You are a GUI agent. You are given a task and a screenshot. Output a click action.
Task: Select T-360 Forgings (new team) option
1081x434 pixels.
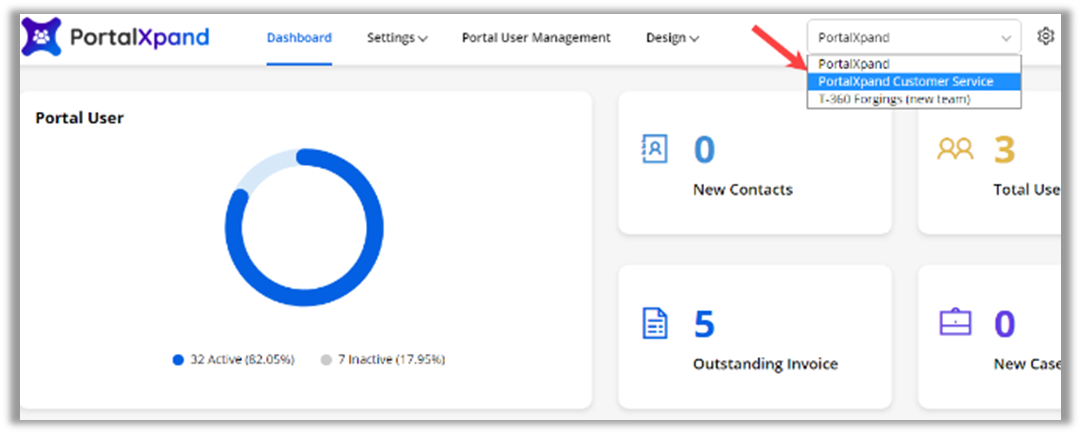pos(894,99)
